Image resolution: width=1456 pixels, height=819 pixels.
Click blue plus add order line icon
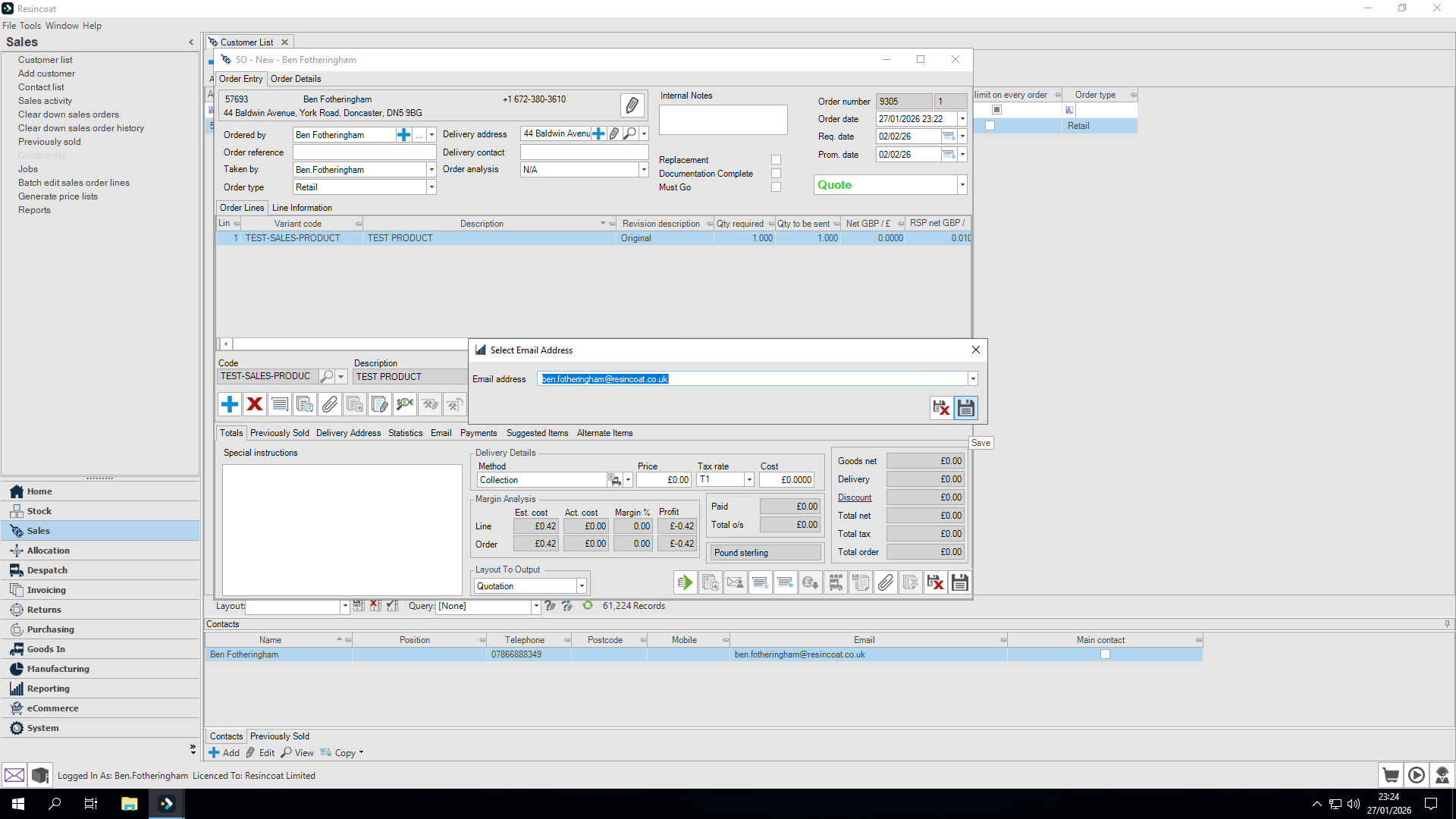[230, 404]
